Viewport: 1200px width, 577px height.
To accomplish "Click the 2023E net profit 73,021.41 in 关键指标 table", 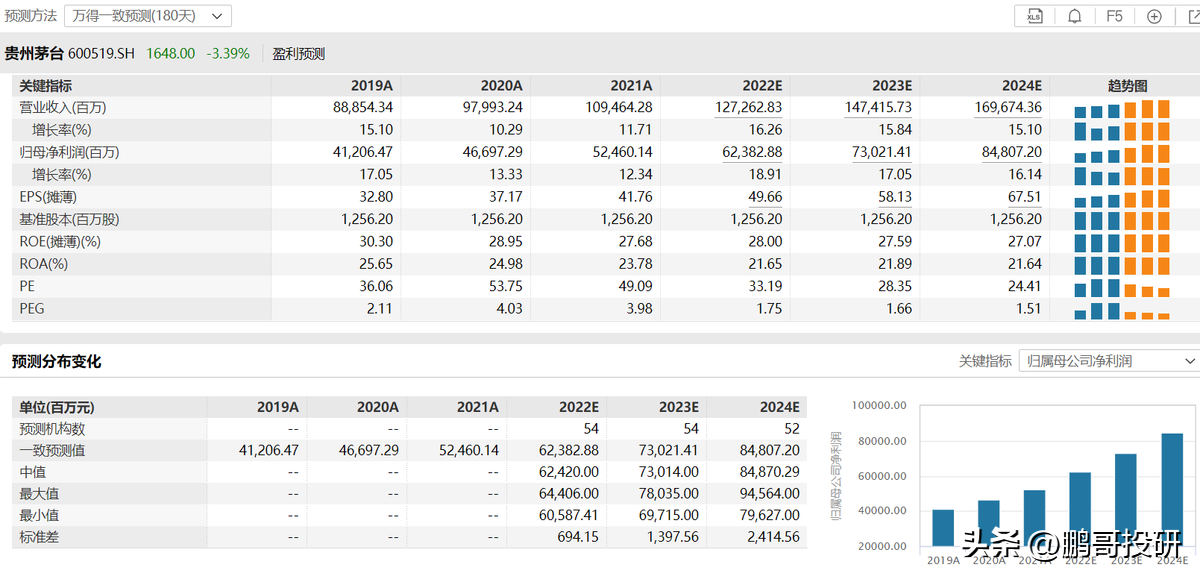I will click(882, 152).
